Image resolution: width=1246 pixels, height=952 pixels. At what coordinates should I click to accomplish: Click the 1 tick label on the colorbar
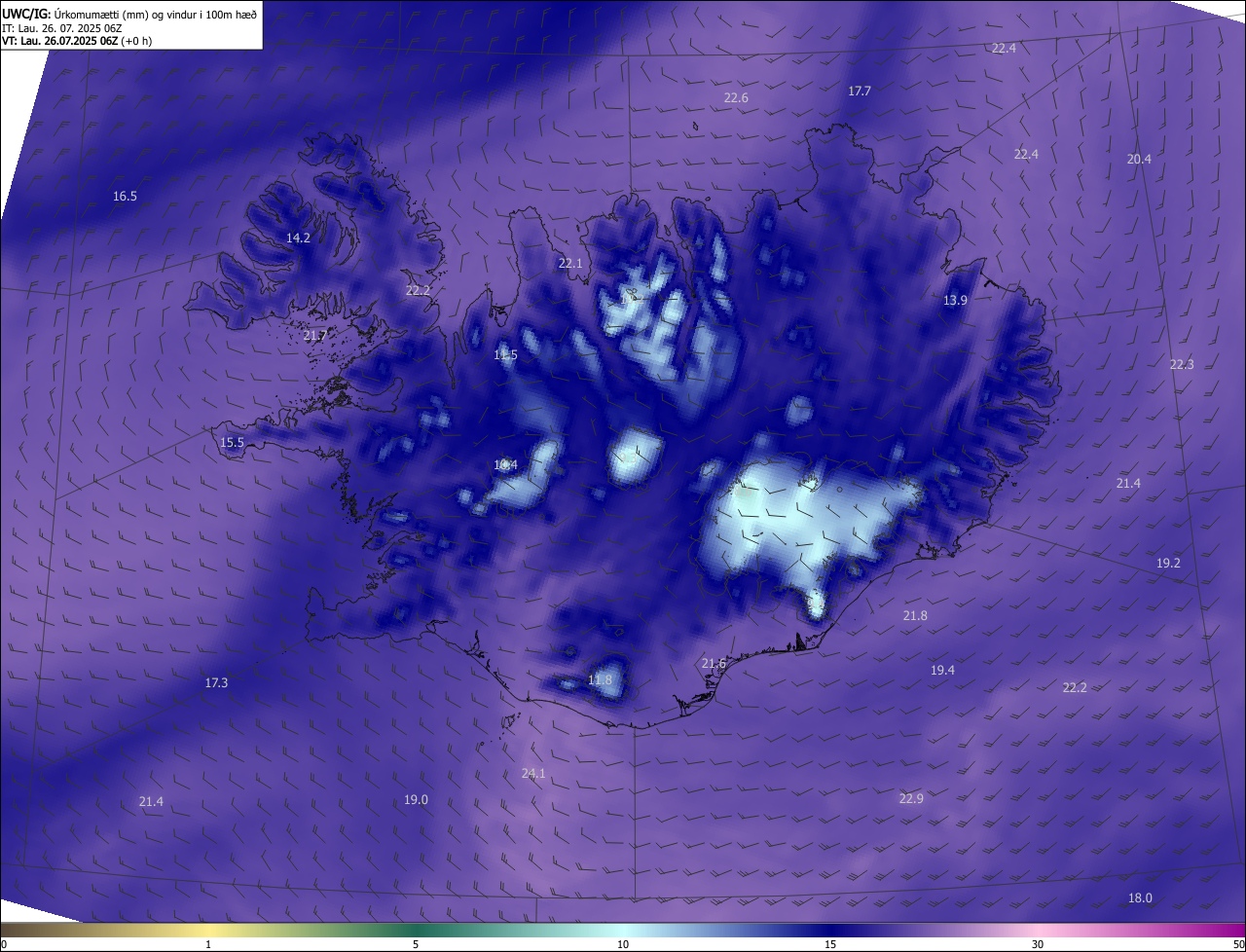pos(208,945)
